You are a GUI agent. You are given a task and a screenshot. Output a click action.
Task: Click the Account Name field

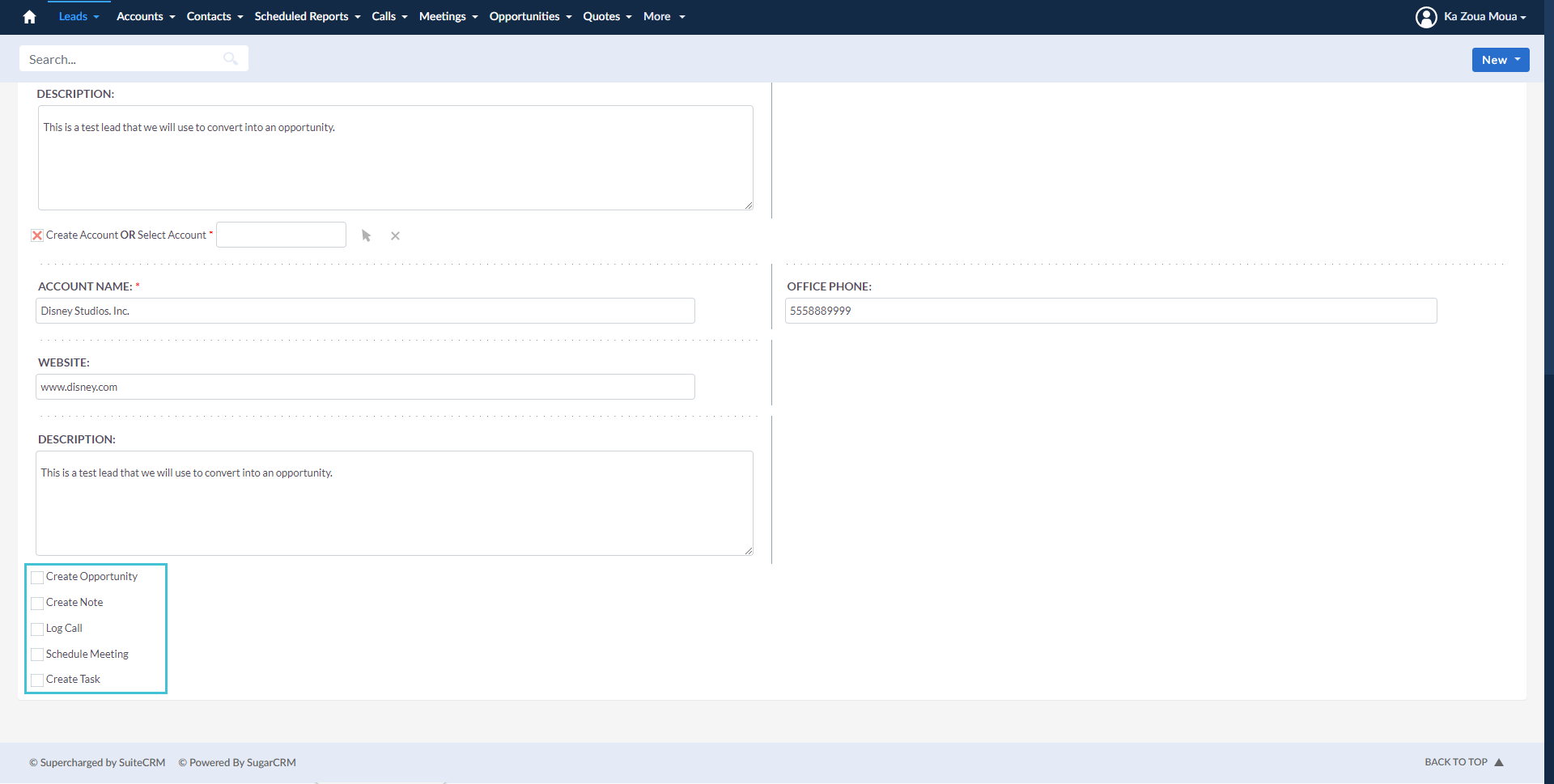click(x=365, y=311)
